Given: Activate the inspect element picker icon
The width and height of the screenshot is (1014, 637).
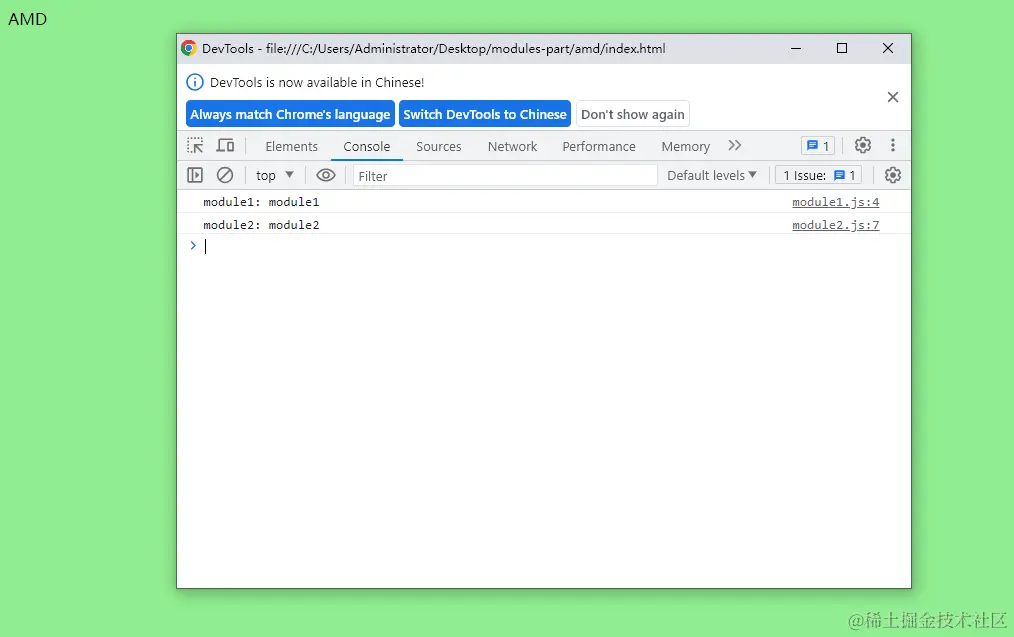Looking at the screenshot, I should point(195,146).
